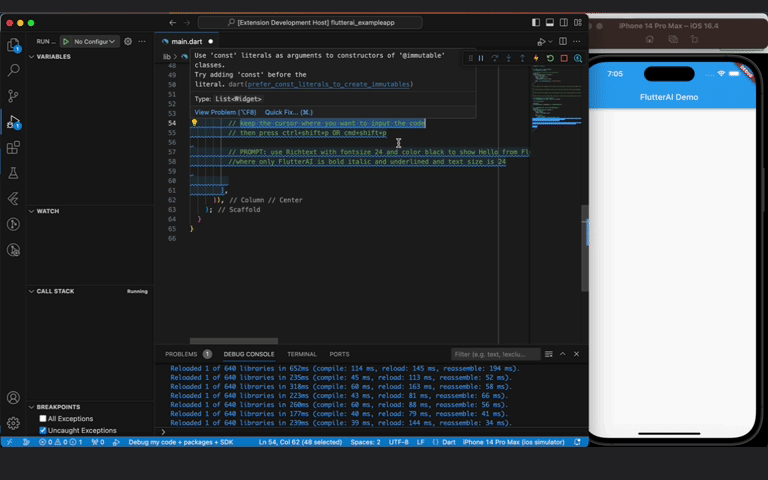Viewport: 768px width, 480px height.
Task: Click Dart language mode status
Action: tap(449, 442)
